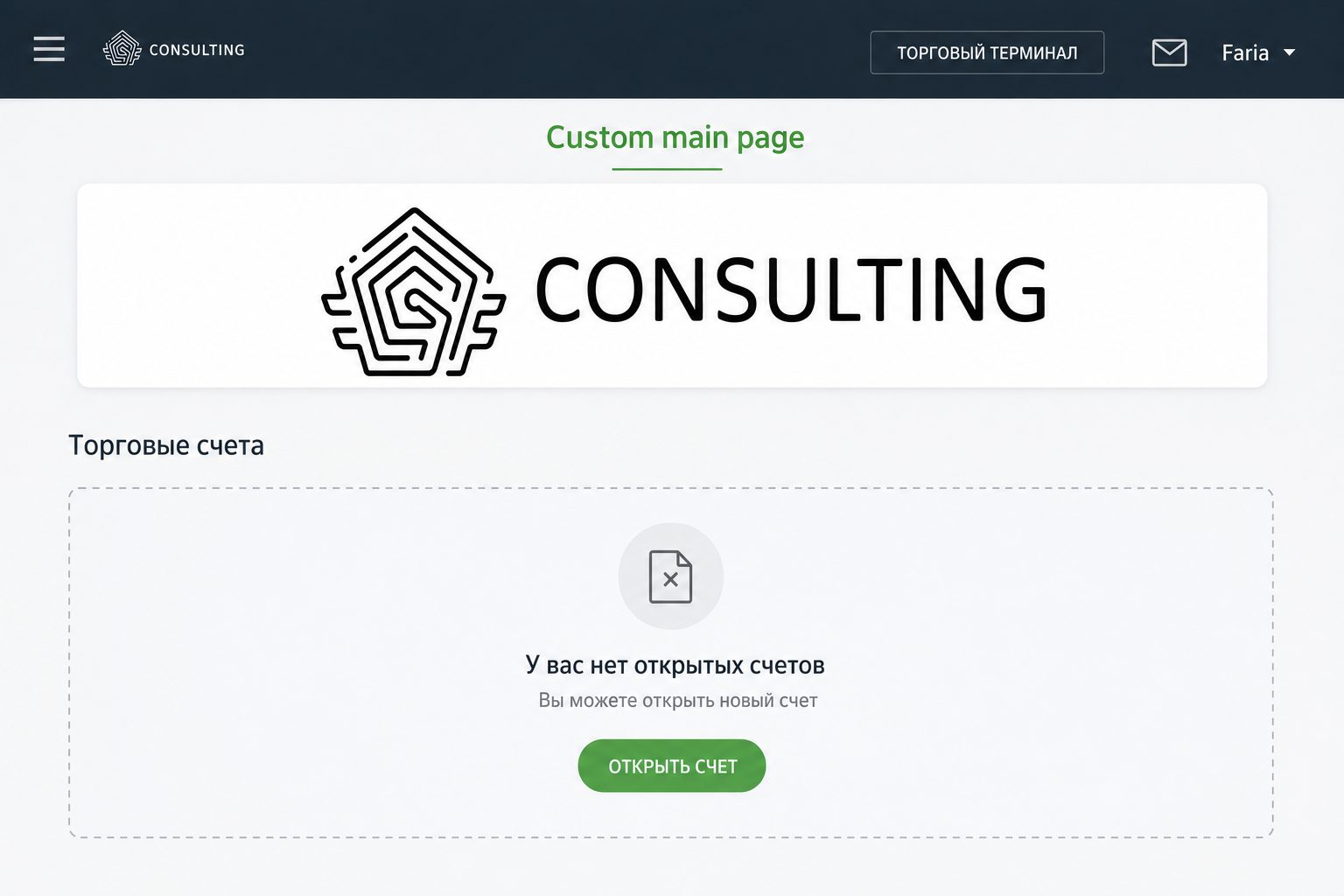Click the ОТКРЫТЬ СЧЕТ button
The height and width of the screenshot is (896, 1344).
[x=672, y=766]
